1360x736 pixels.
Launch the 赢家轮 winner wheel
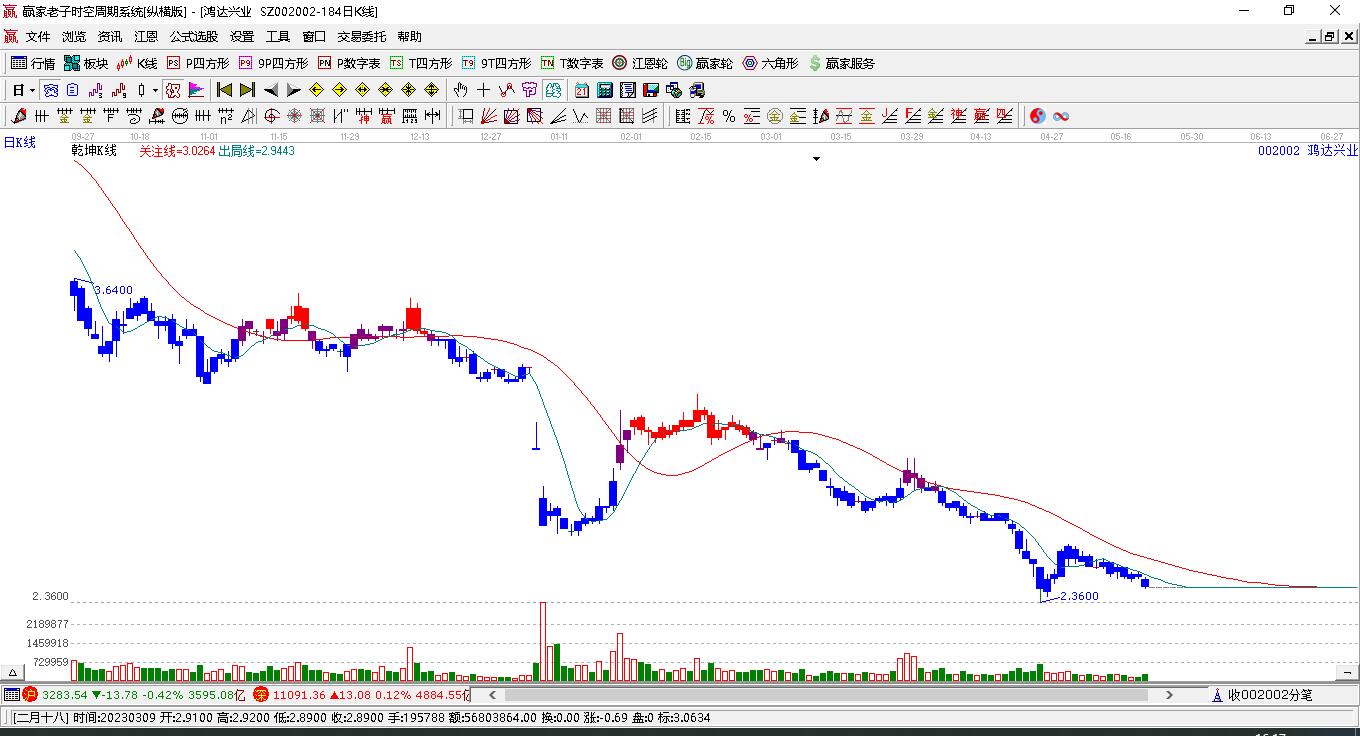[705, 63]
